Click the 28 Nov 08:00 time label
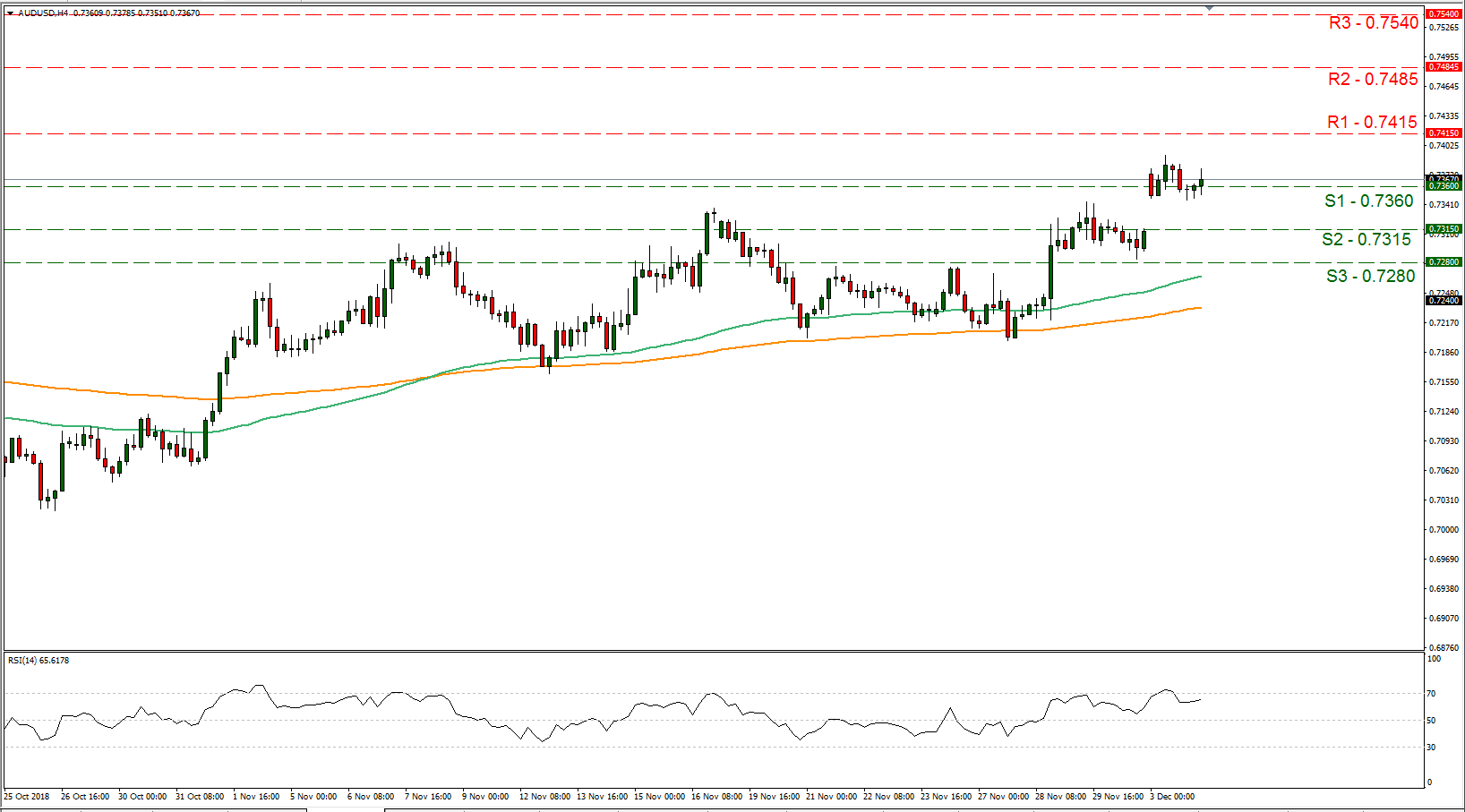1465x812 pixels. 1061,797
